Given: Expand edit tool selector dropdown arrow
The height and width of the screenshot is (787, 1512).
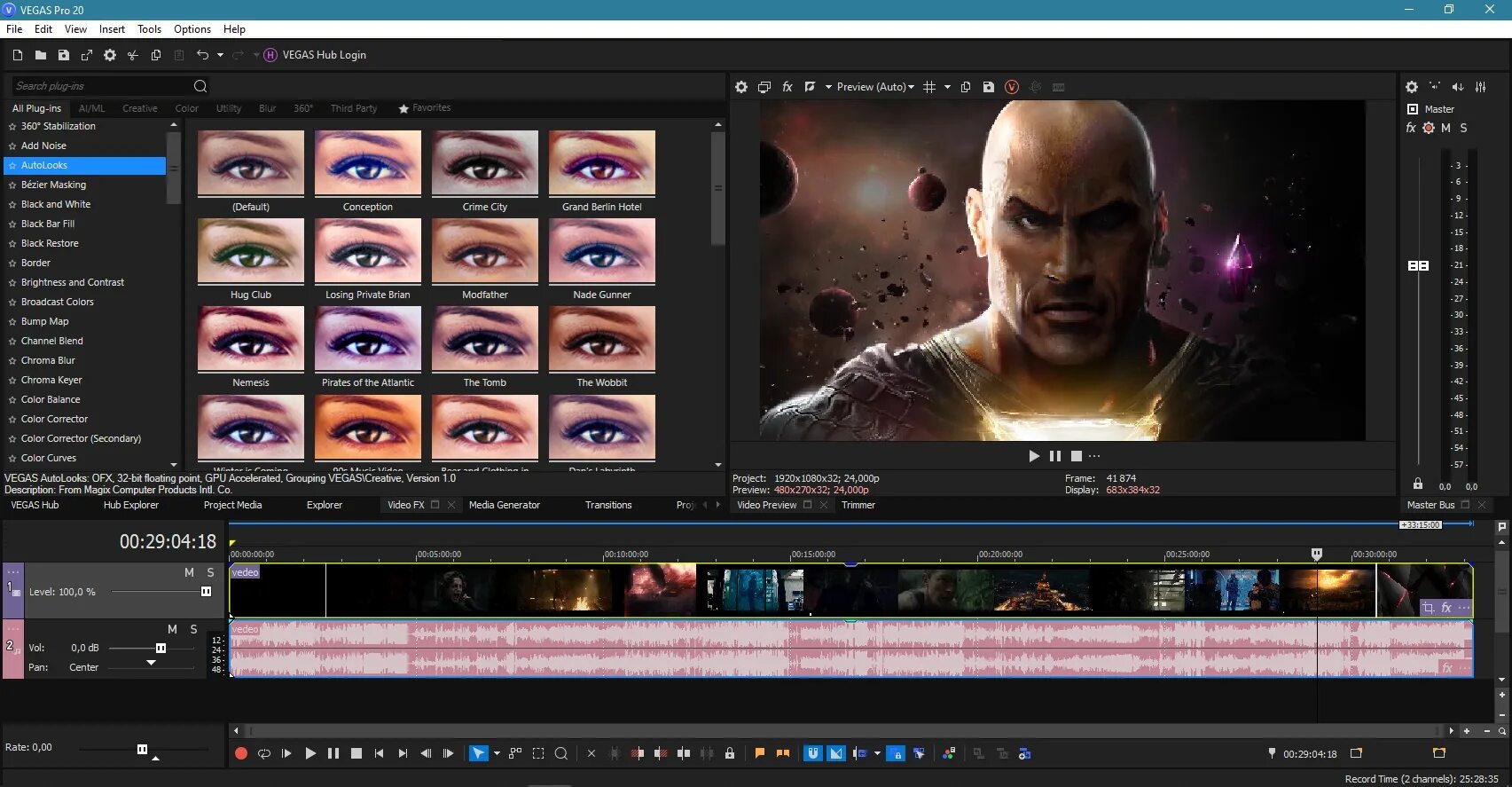Looking at the screenshot, I should coord(497,753).
